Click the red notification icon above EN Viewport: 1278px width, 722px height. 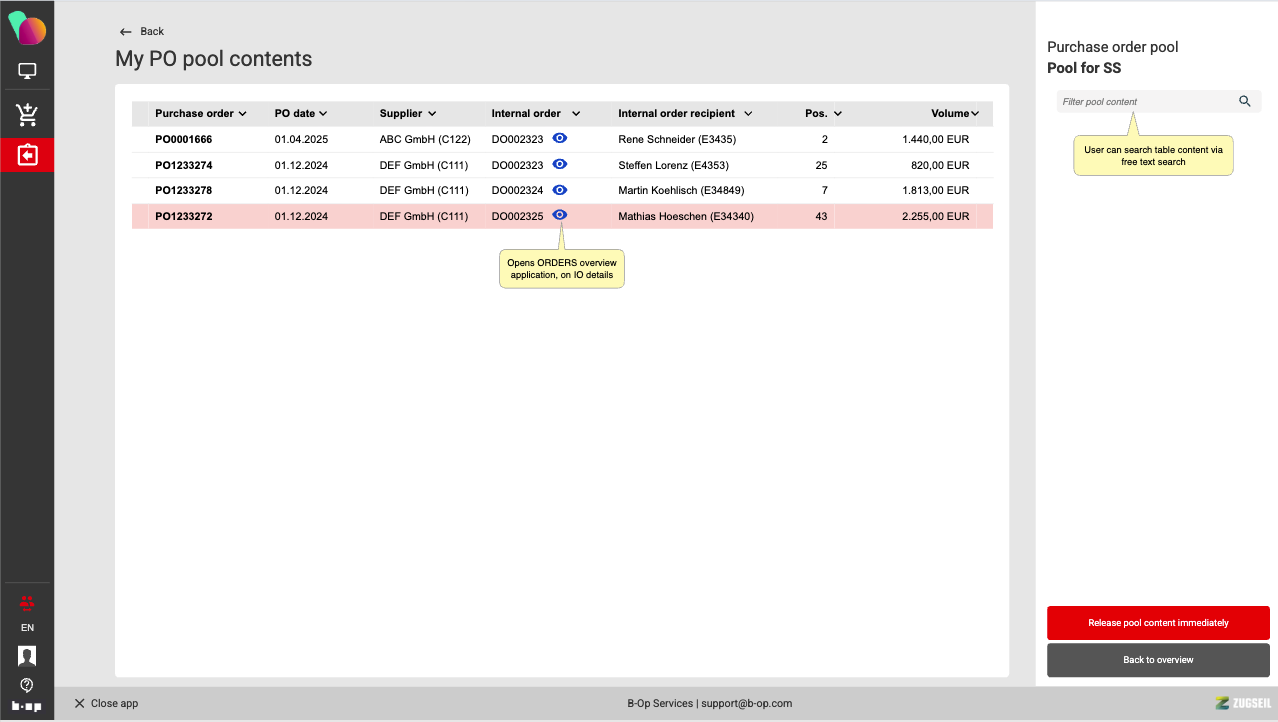[x=27, y=602]
